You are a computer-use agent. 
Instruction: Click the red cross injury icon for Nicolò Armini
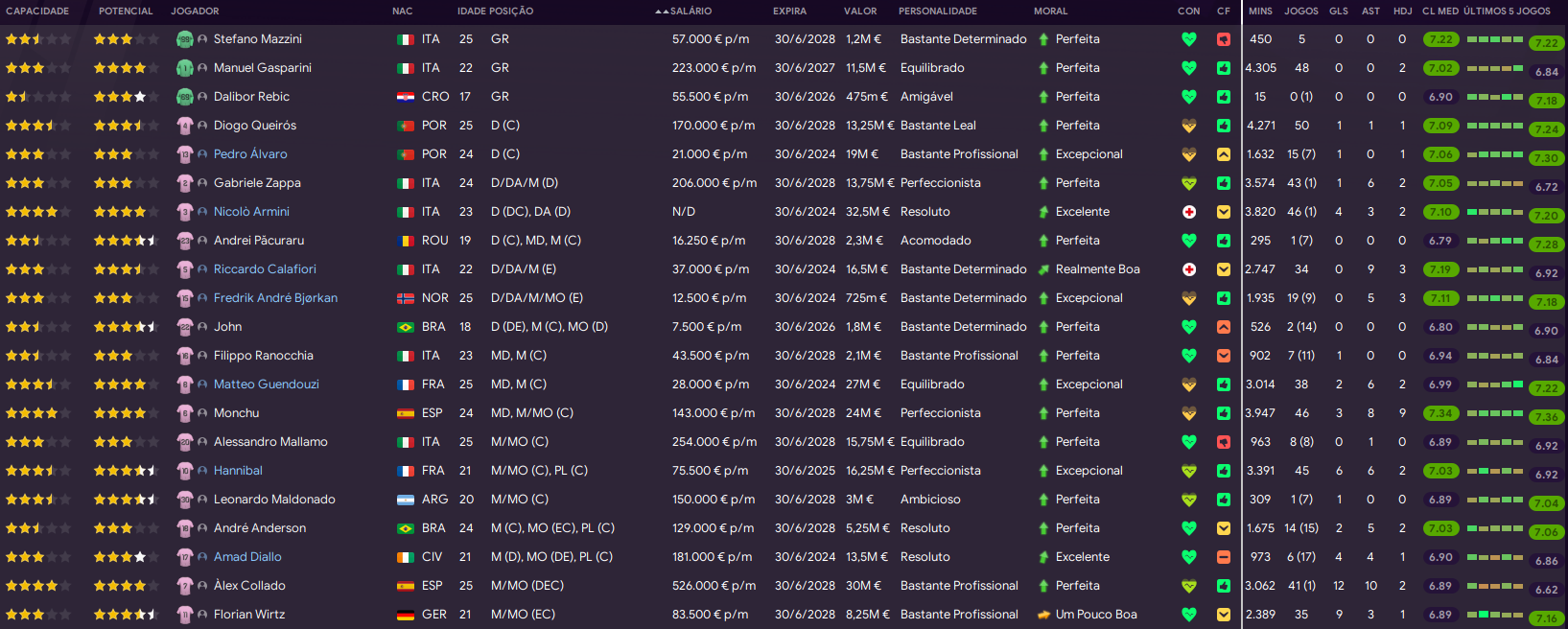[1189, 212]
